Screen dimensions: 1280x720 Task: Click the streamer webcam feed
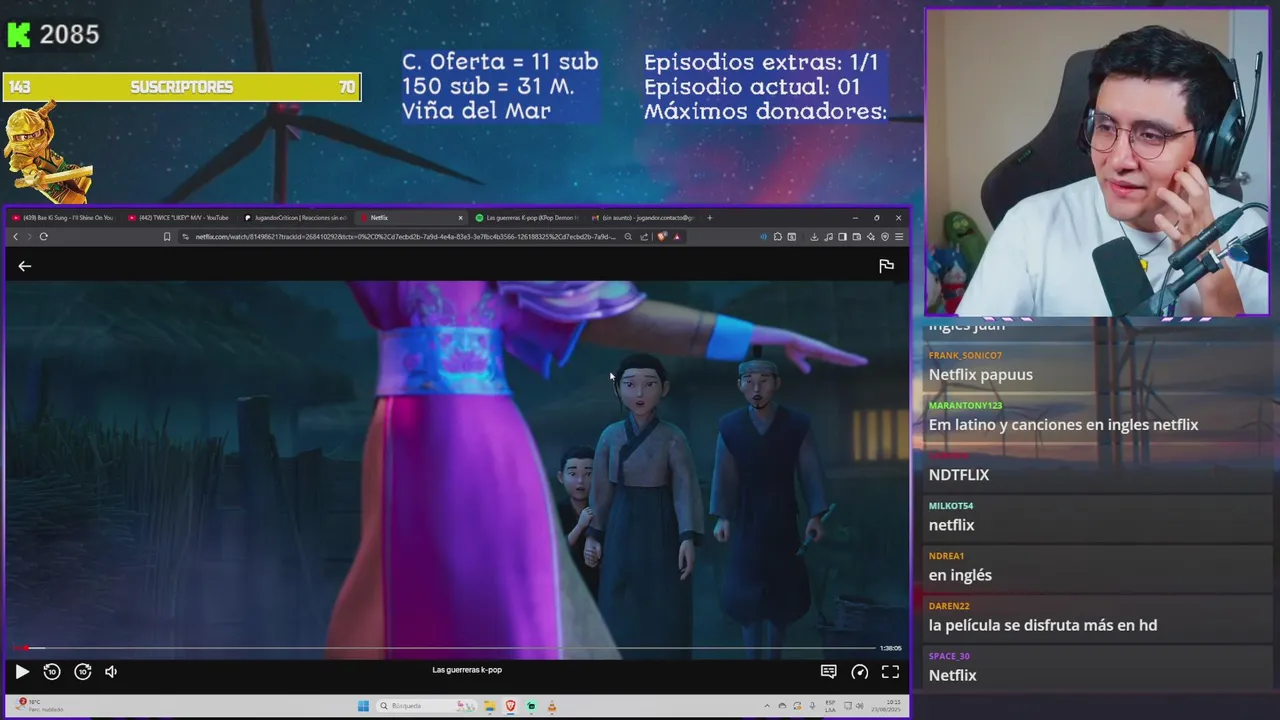[1097, 163]
